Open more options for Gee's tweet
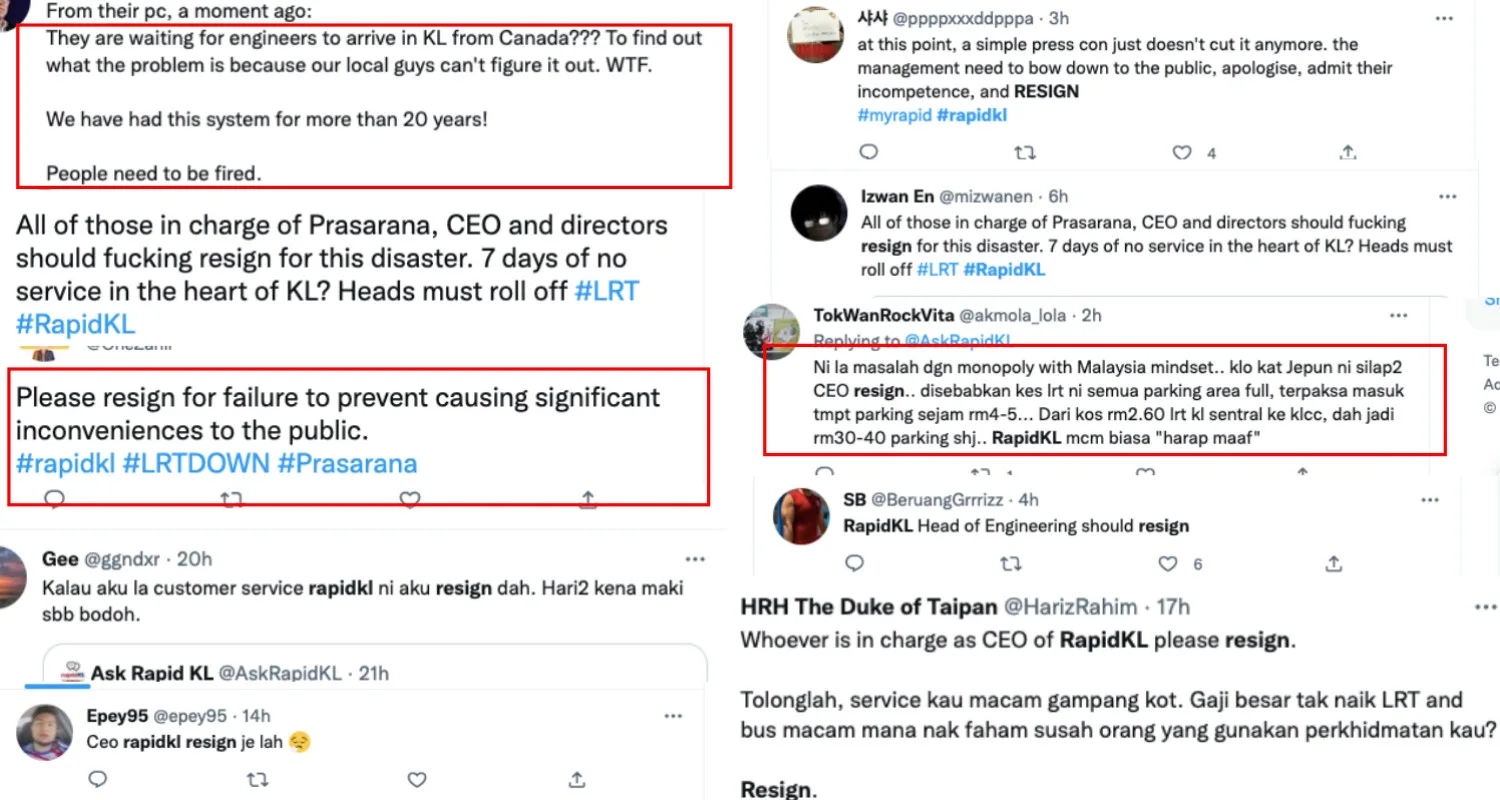 [x=694, y=559]
